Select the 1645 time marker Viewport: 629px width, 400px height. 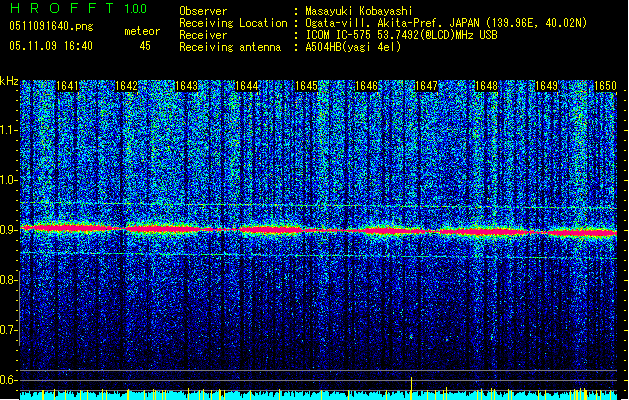coord(306,87)
